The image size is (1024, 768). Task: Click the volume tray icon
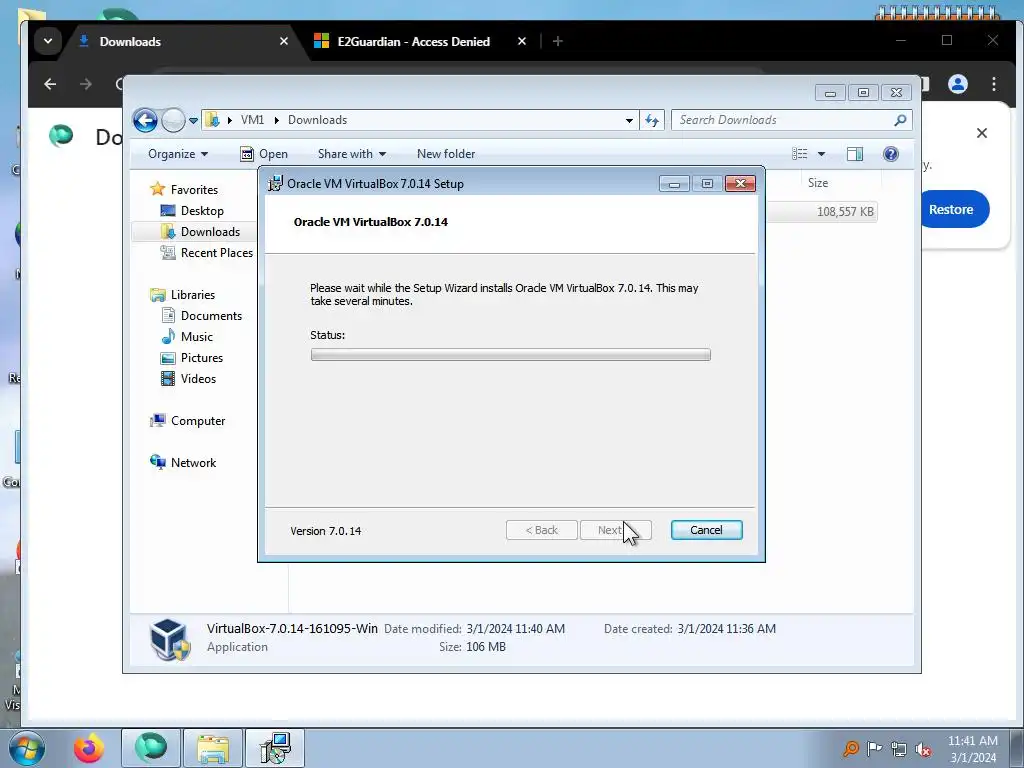tap(923, 748)
